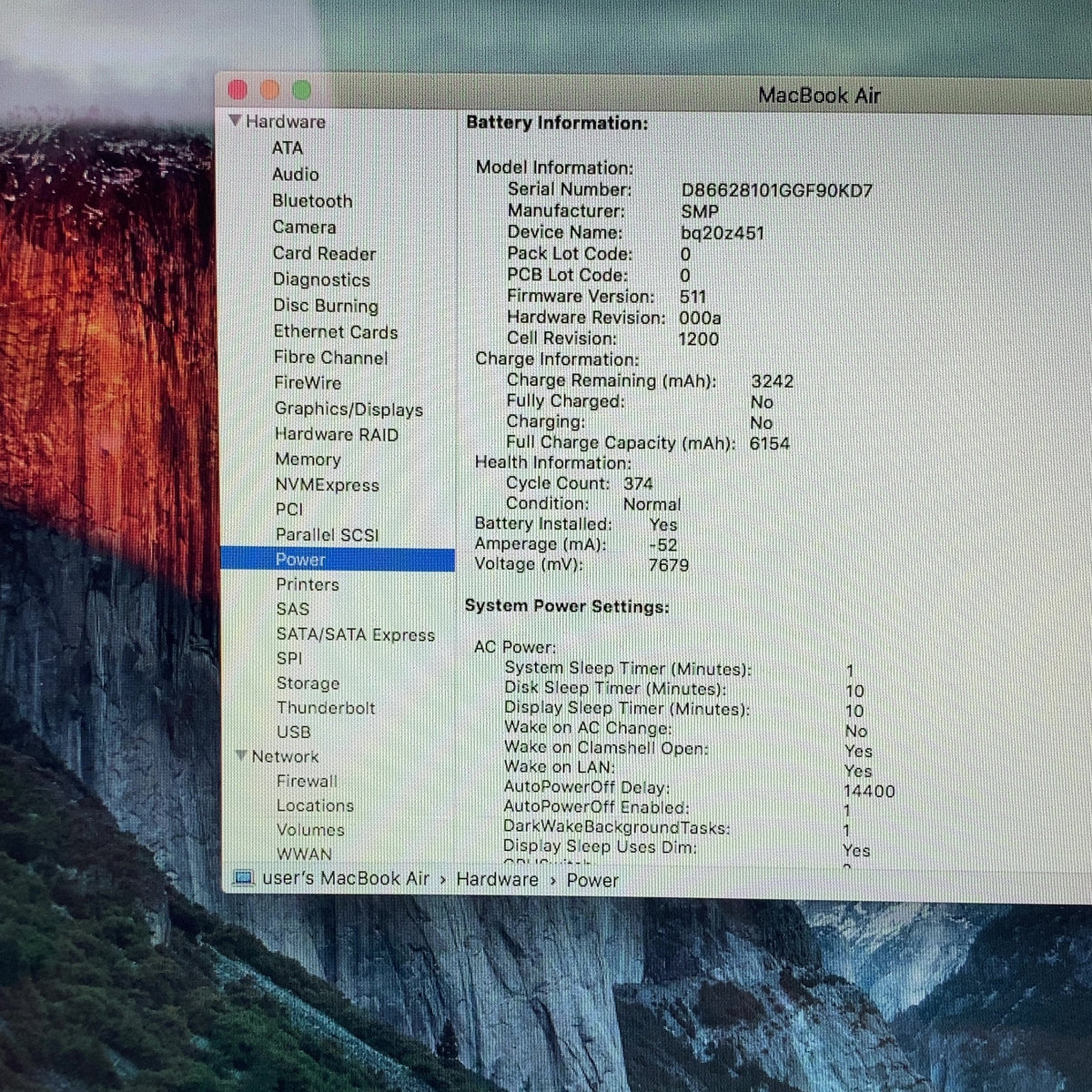
Task: Collapse the Hardware section triangle
Action: [235, 121]
